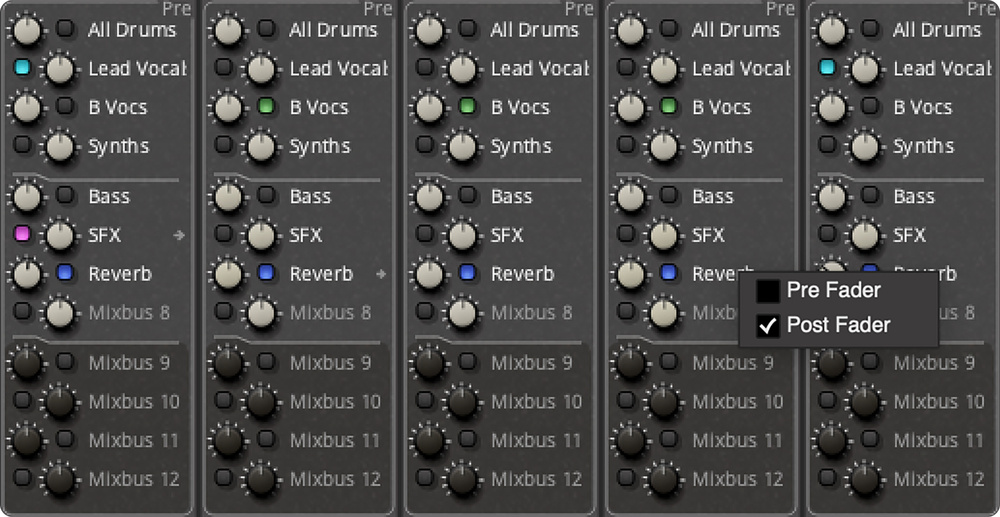Screen dimensions: 1000x517
Task: Click the arrow beside Reverb in second strip
Action: point(380,274)
